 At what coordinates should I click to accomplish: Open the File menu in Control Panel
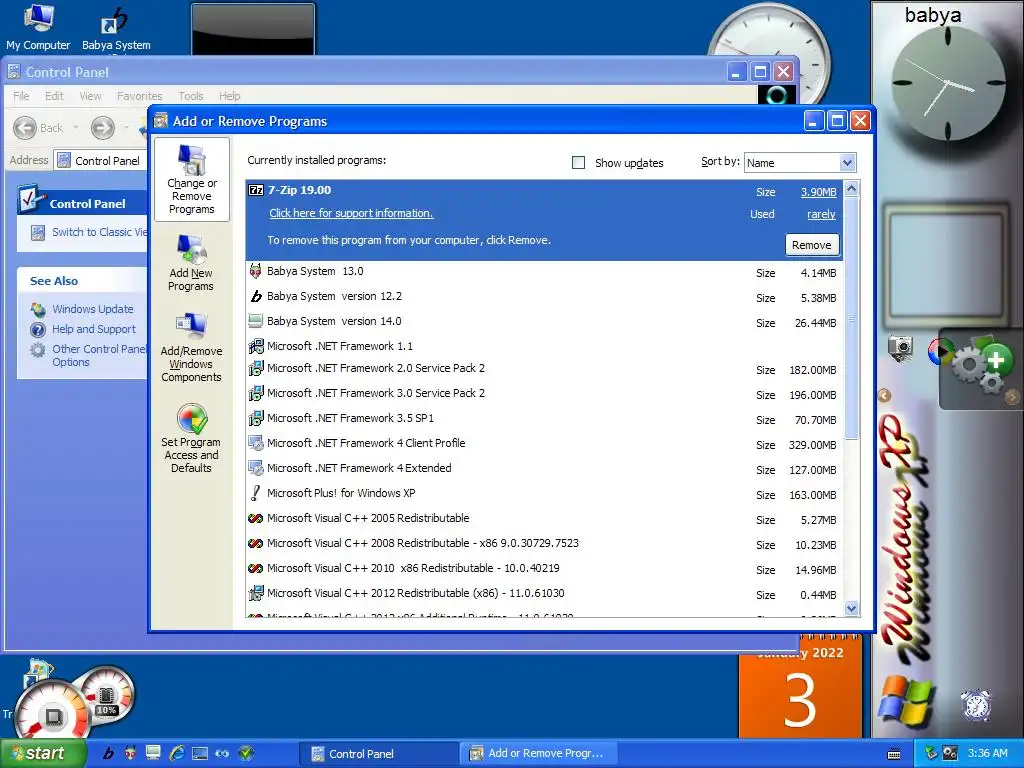[x=22, y=96]
